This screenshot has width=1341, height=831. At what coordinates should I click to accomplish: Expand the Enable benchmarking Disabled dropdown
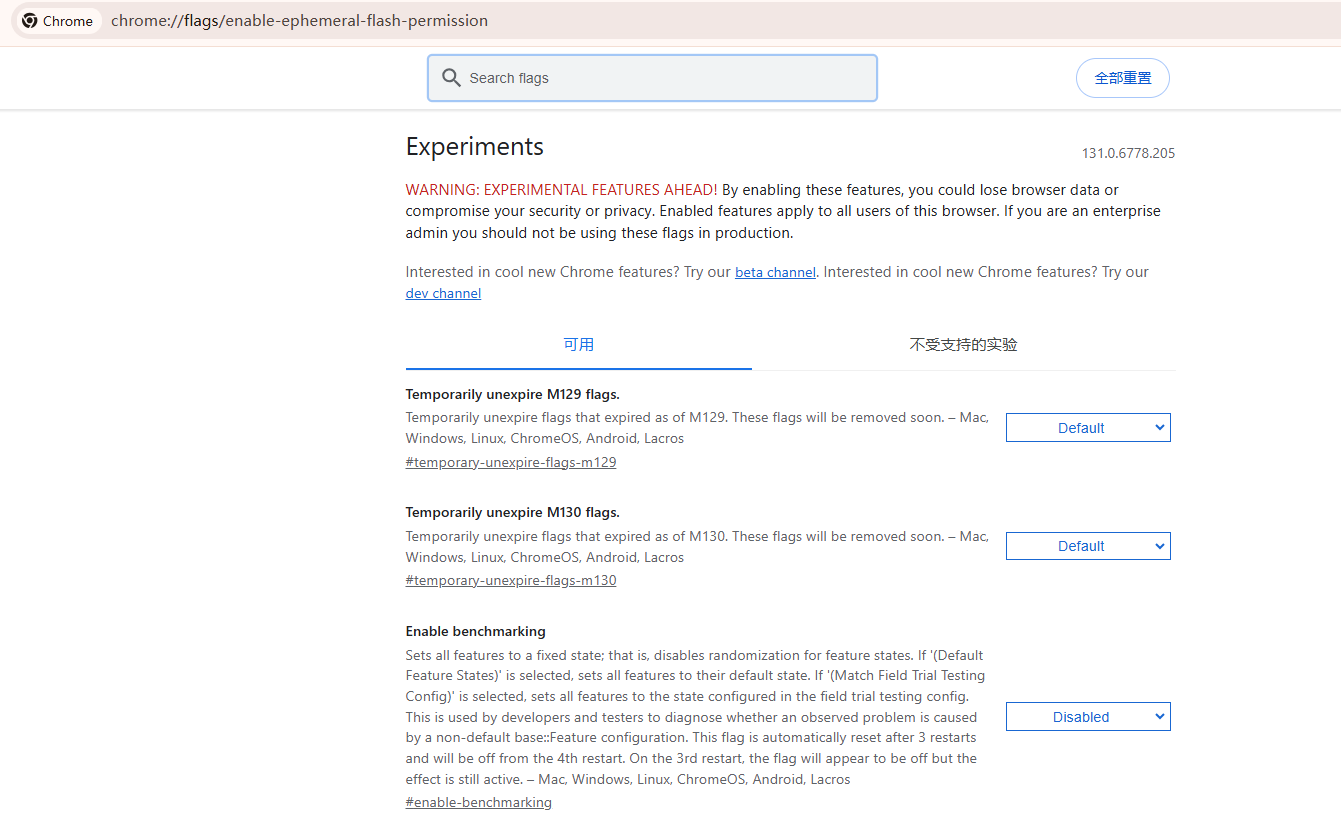tap(1087, 717)
